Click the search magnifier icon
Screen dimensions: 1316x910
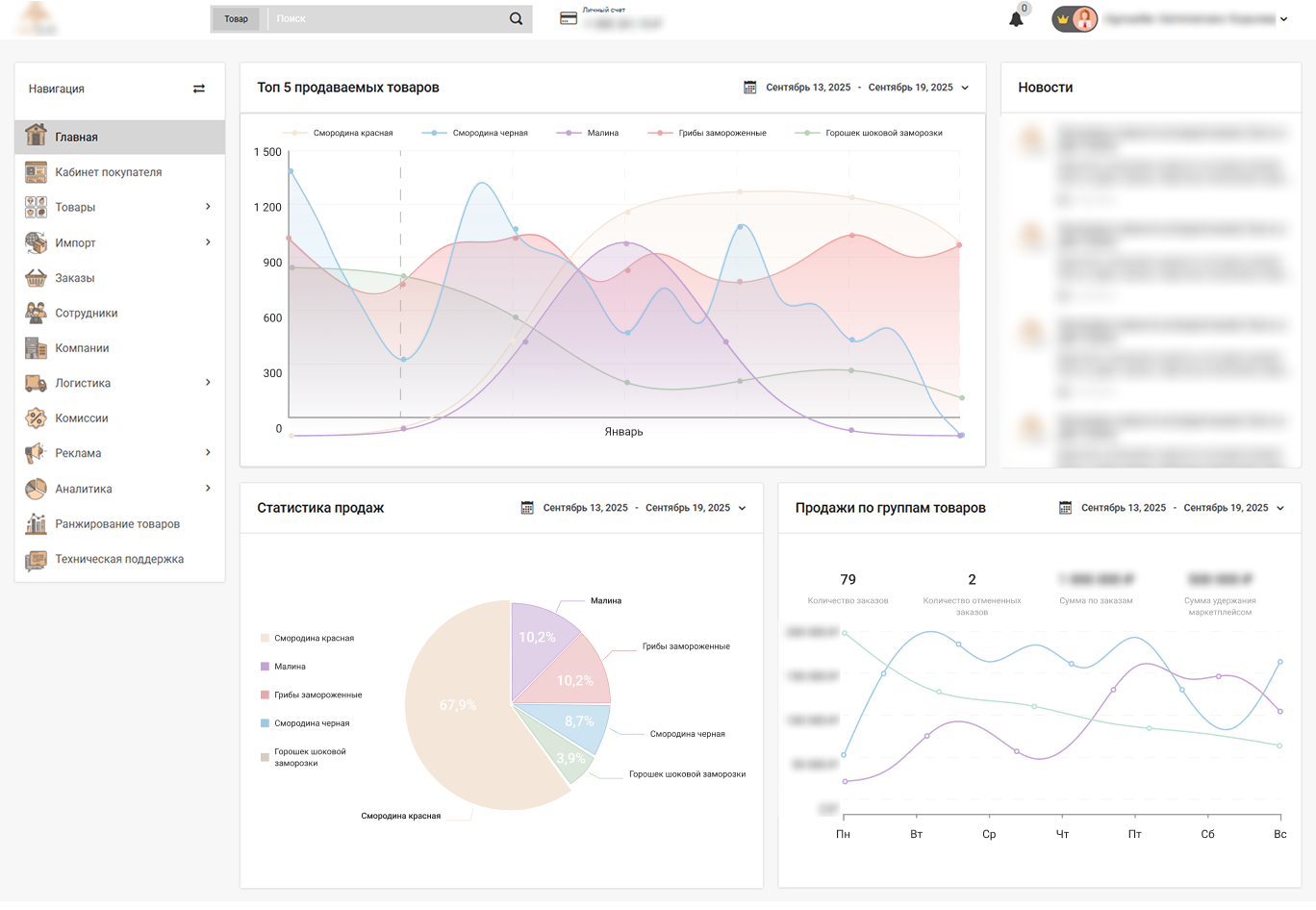(x=517, y=19)
